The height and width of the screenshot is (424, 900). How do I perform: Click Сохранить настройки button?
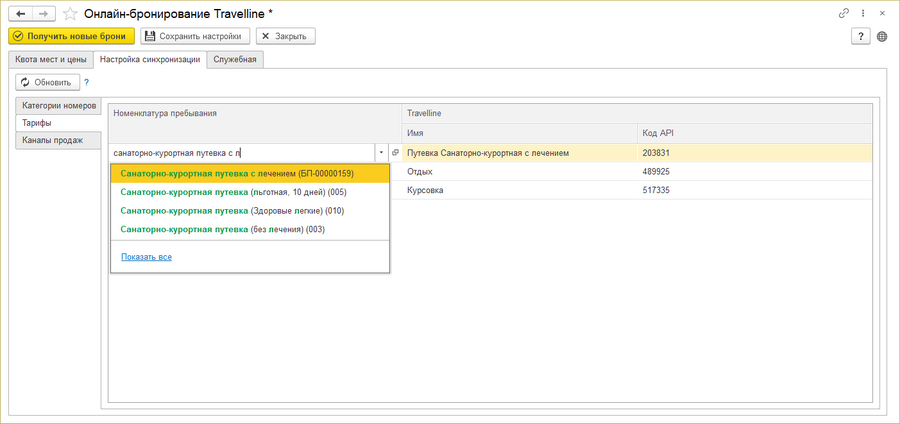click(195, 36)
